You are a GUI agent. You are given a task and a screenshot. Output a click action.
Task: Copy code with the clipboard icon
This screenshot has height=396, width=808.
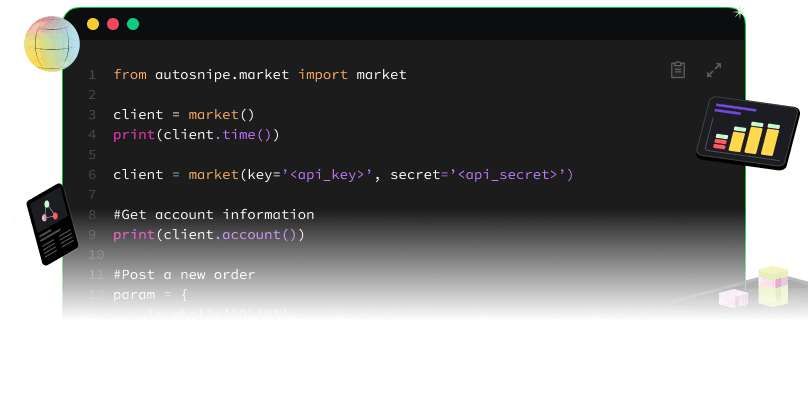click(x=678, y=70)
